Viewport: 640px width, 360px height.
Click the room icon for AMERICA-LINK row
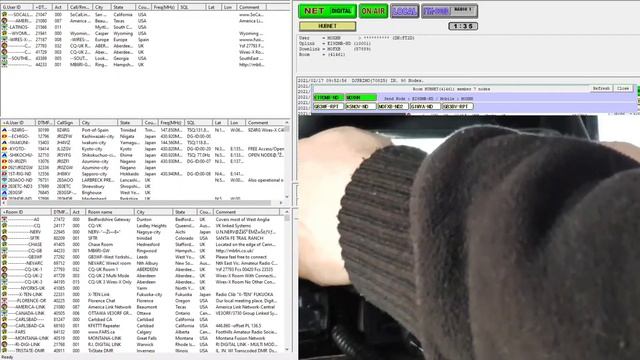4,307
